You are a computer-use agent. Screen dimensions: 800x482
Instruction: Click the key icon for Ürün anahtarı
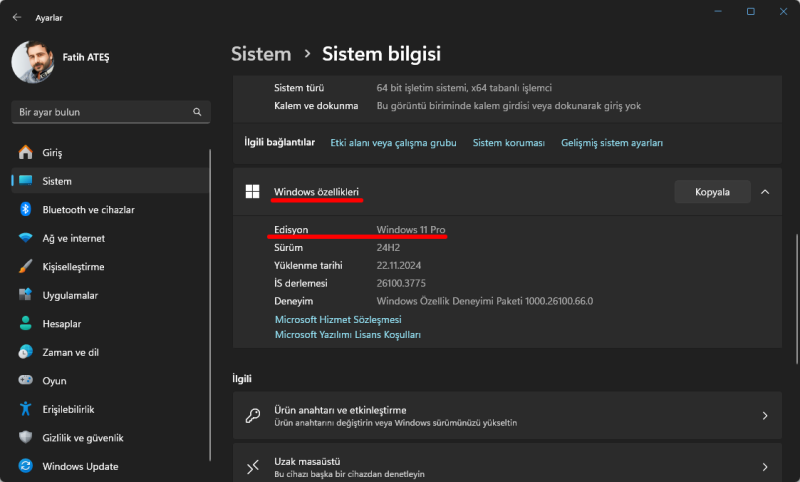253,416
